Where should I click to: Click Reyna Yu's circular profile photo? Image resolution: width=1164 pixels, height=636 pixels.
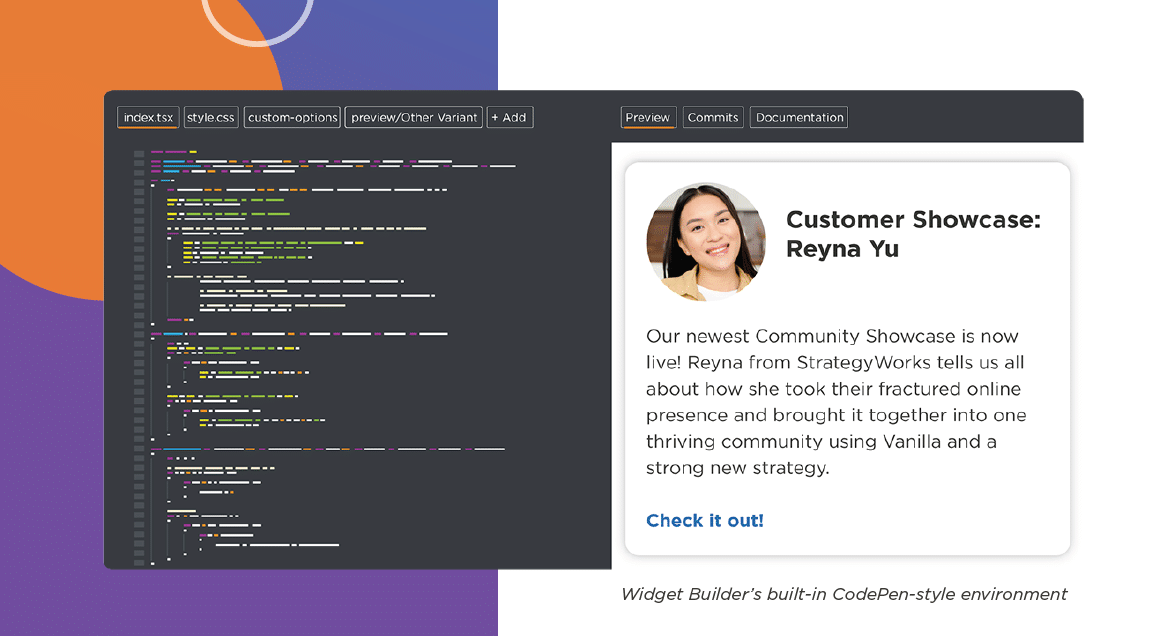(x=706, y=242)
